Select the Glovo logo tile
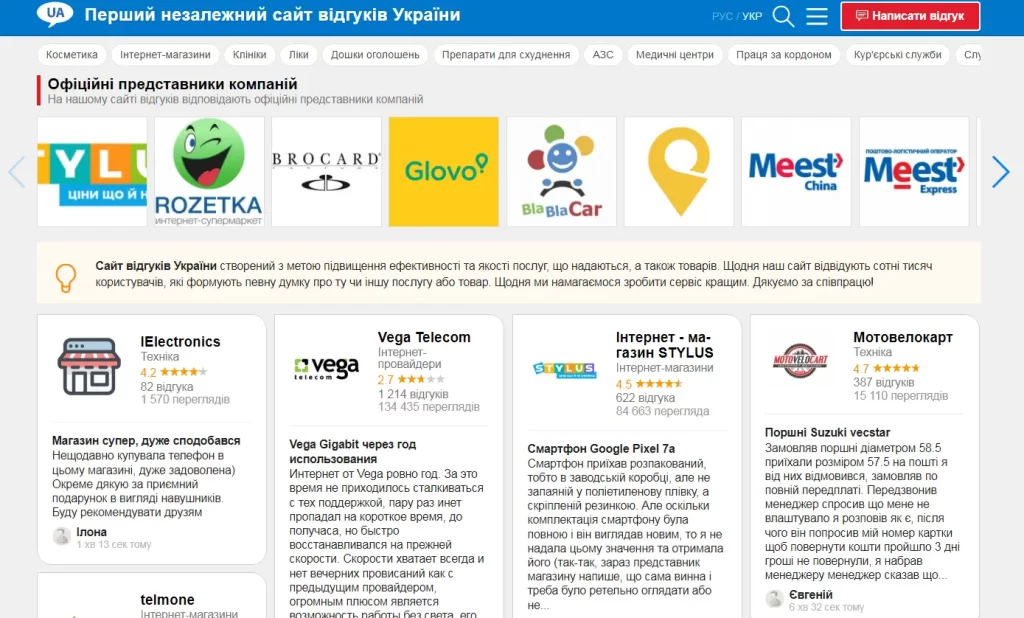Screen dimensions: 1024x618 (x=444, y=171)
